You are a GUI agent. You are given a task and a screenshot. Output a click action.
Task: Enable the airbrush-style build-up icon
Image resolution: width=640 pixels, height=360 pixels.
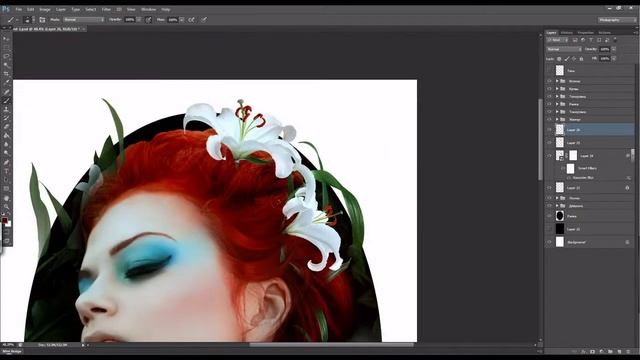(x=191, y=20)
